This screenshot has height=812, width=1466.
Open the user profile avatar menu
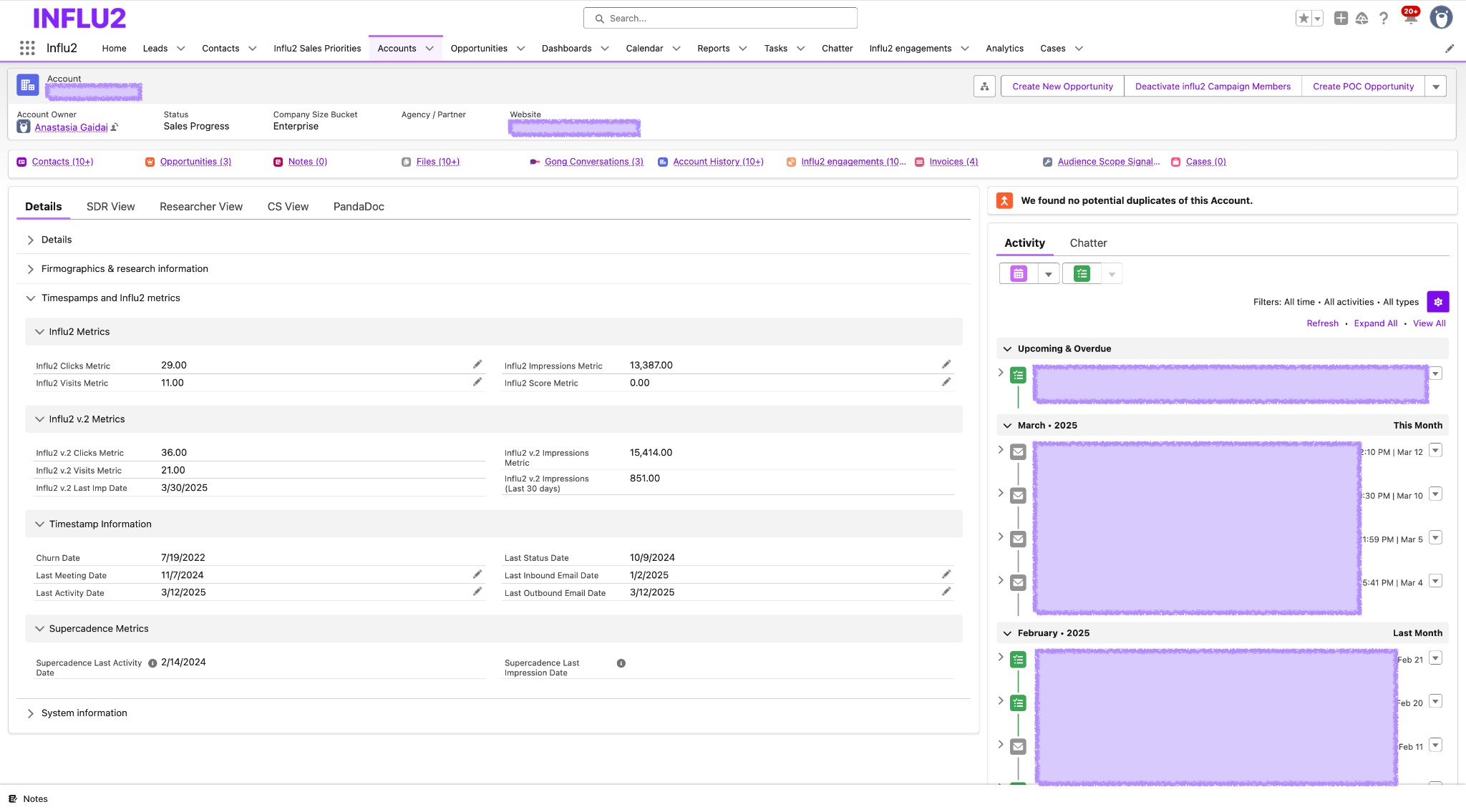(x=1441, y=18)
